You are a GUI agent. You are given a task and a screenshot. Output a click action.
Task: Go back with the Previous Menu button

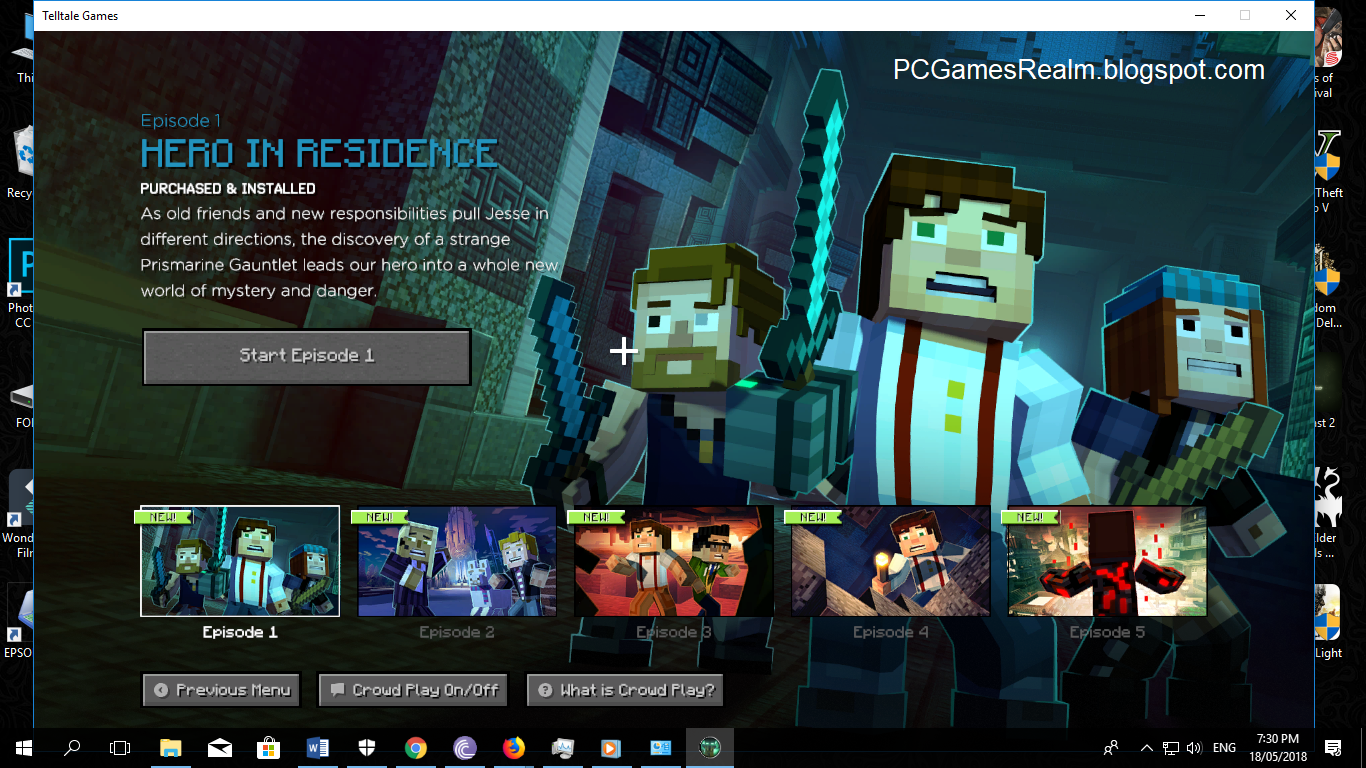pyautogui.click(x=222, y=690)
